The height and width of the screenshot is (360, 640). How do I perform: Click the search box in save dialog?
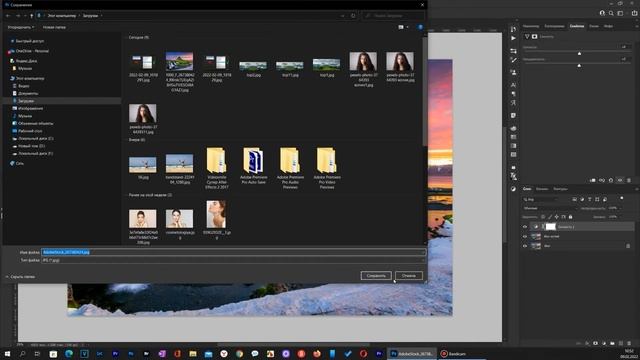tap(393, 16)
